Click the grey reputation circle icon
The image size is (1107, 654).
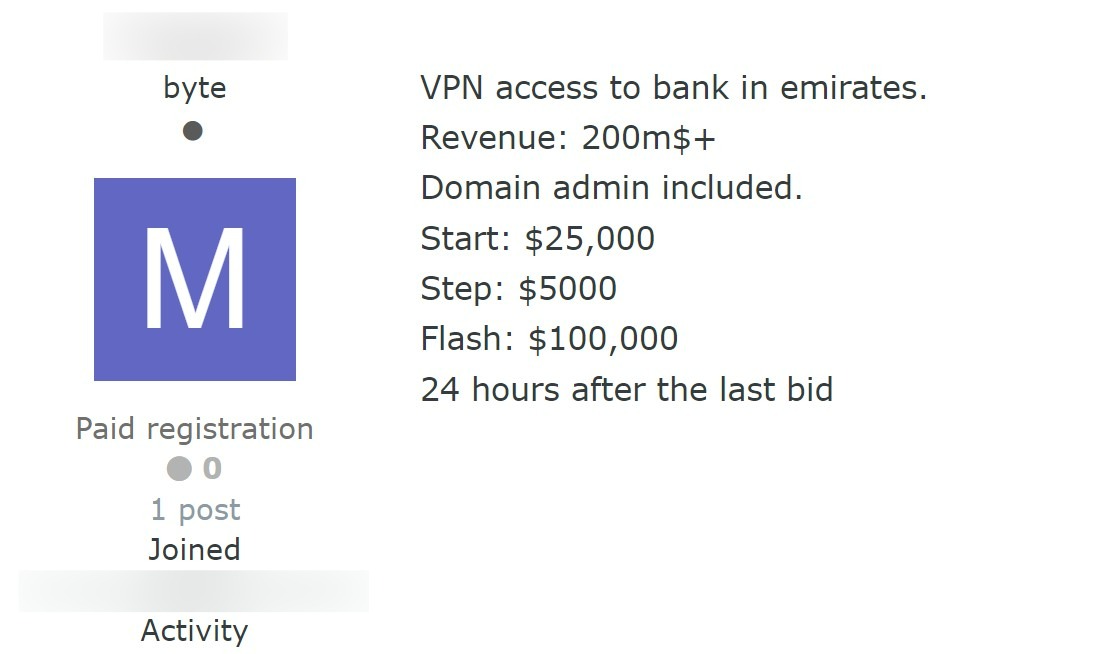pyautogui.click(x=179, y=468)
